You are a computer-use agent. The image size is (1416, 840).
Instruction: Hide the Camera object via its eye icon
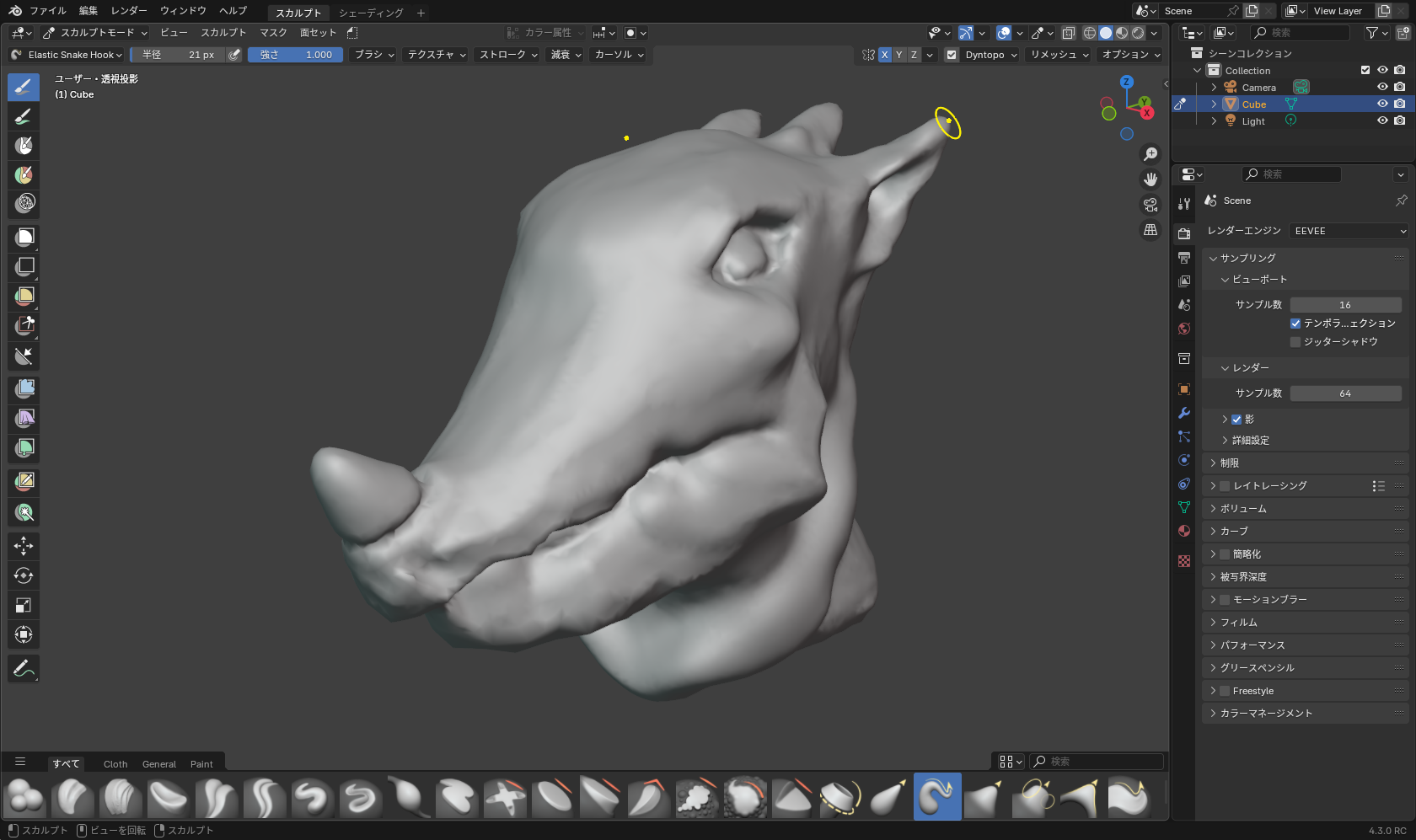[x=1382, y=87]
